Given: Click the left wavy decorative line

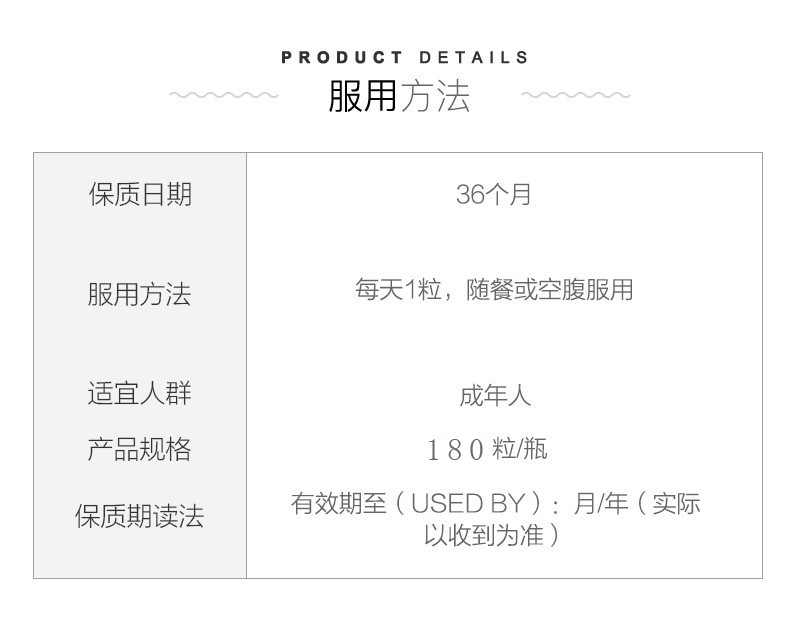Looking at the screenshot, I should tap(224, 95).
